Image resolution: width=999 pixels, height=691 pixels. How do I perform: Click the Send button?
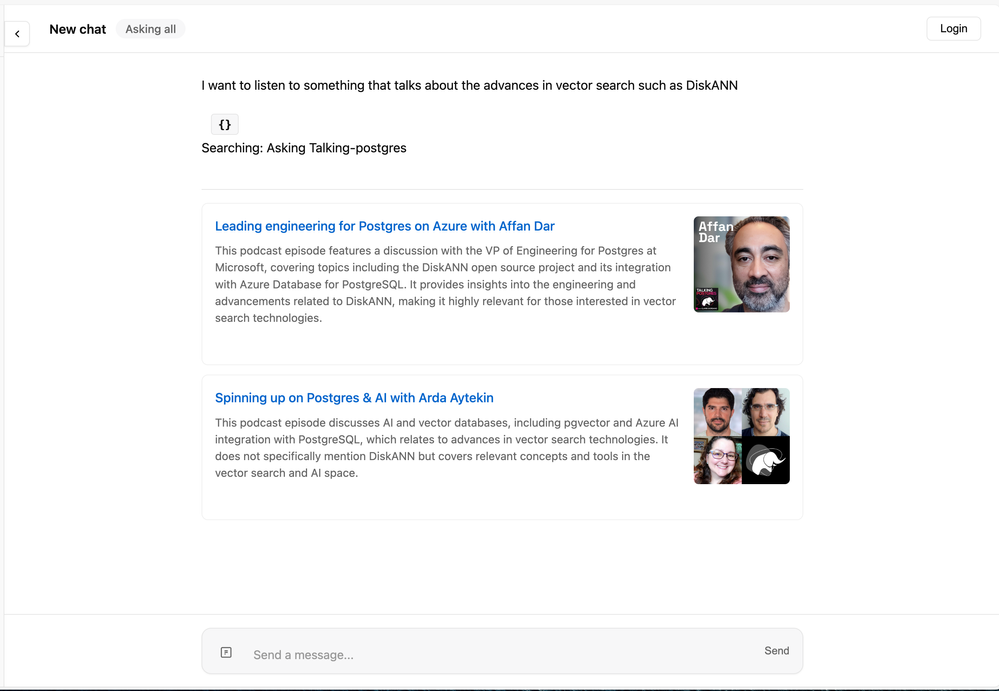pyautogui.click(x=777, y=651)
